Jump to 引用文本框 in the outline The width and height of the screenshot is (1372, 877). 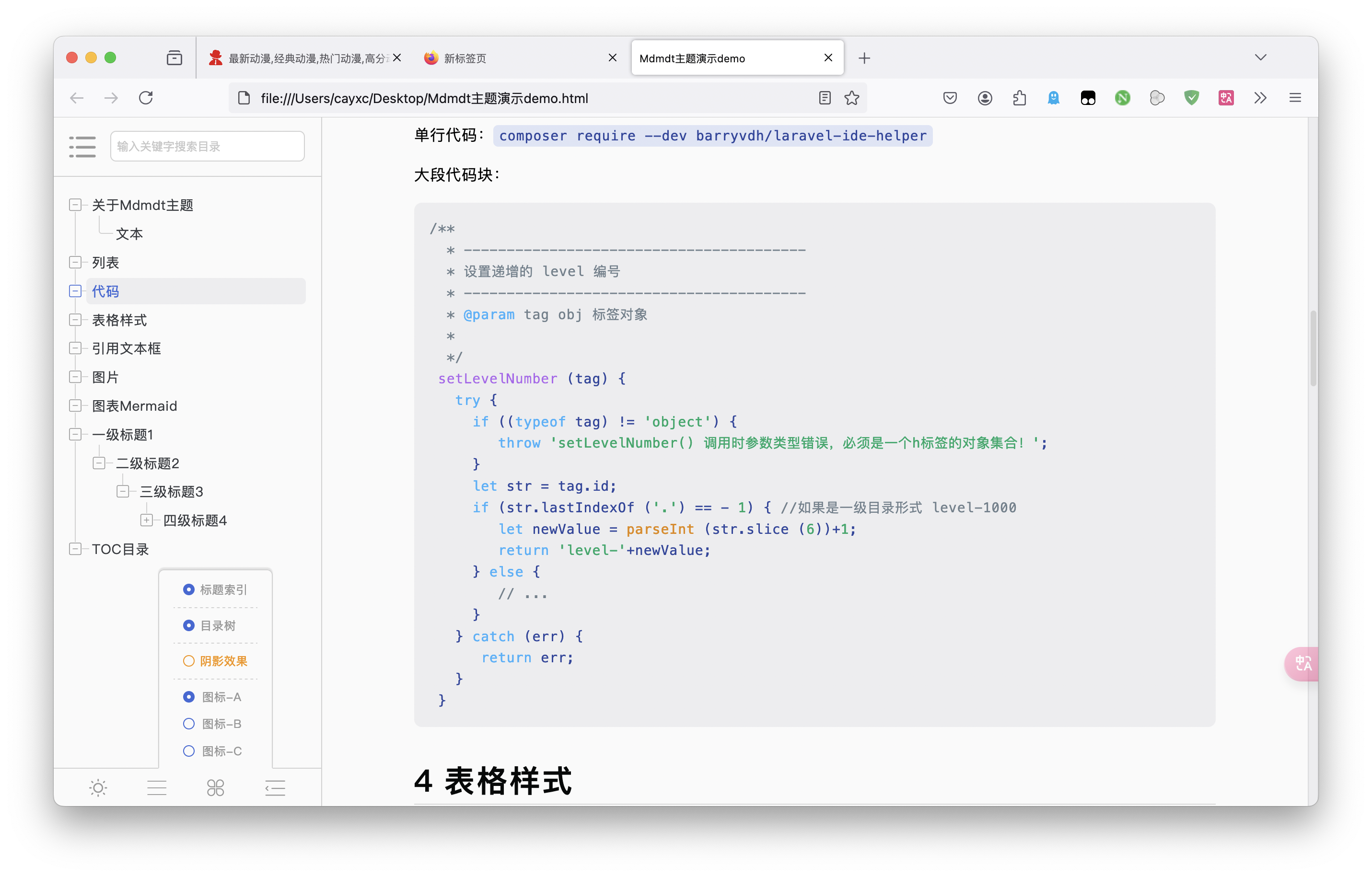point(127,348)
